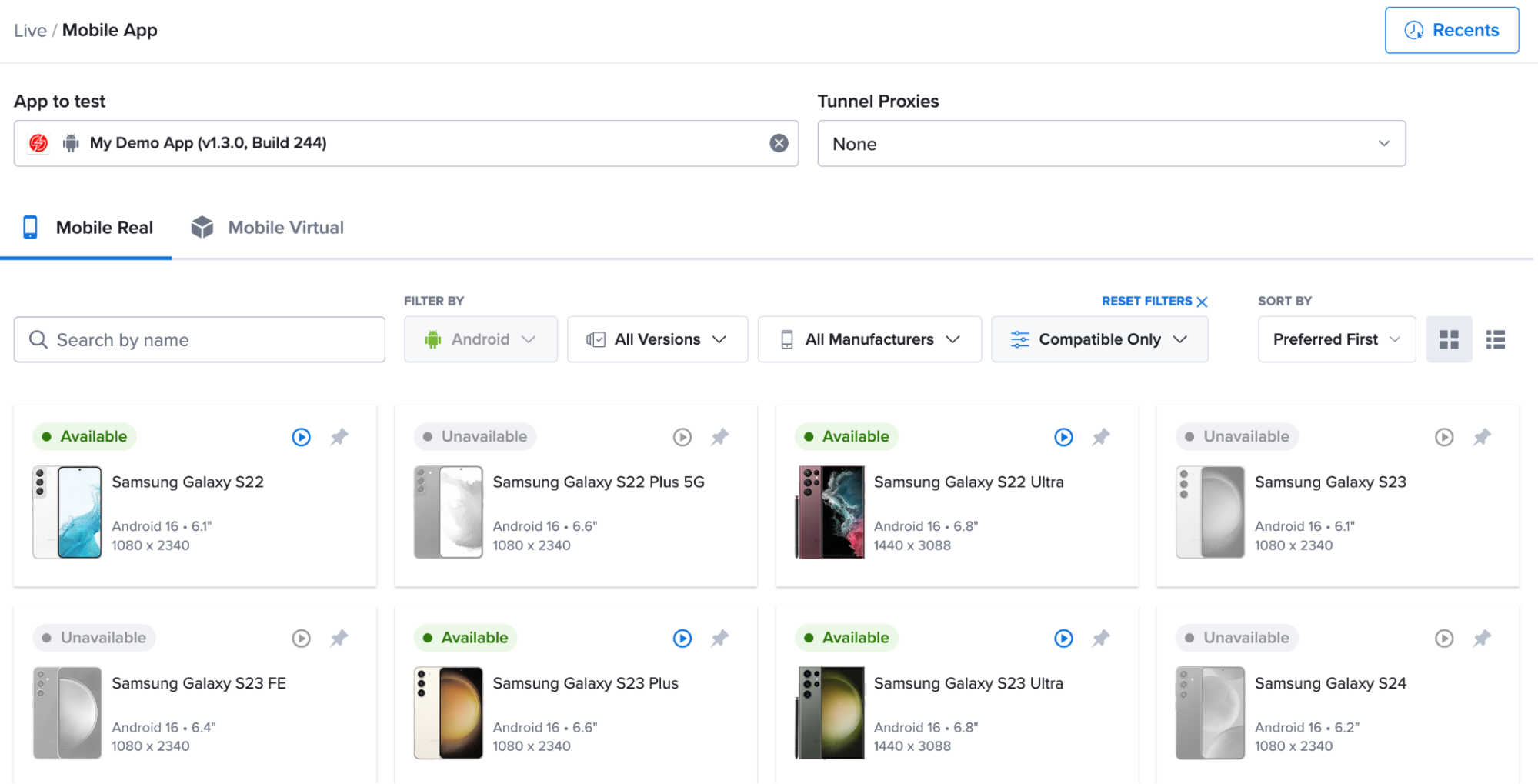This screenshot has width=1538, height=784.
Task: Click the red app logo beside My Demo App
Action: click(x=38, y=143)
